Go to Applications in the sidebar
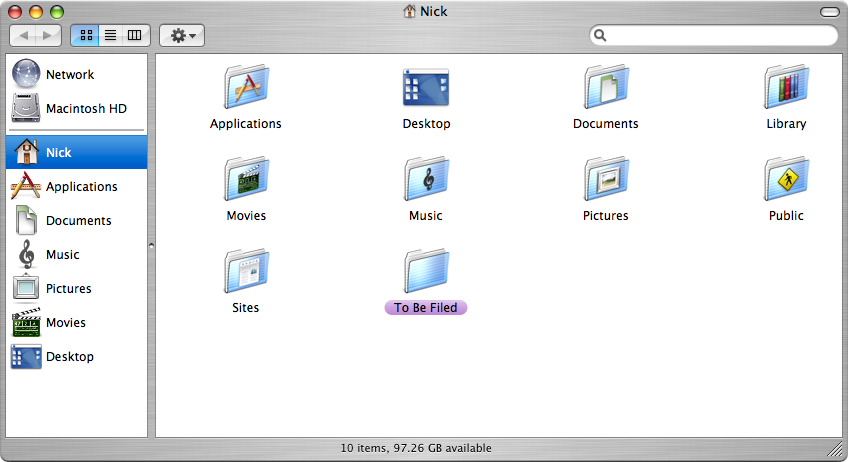848x462 pixels. click(x=77, y=186)
